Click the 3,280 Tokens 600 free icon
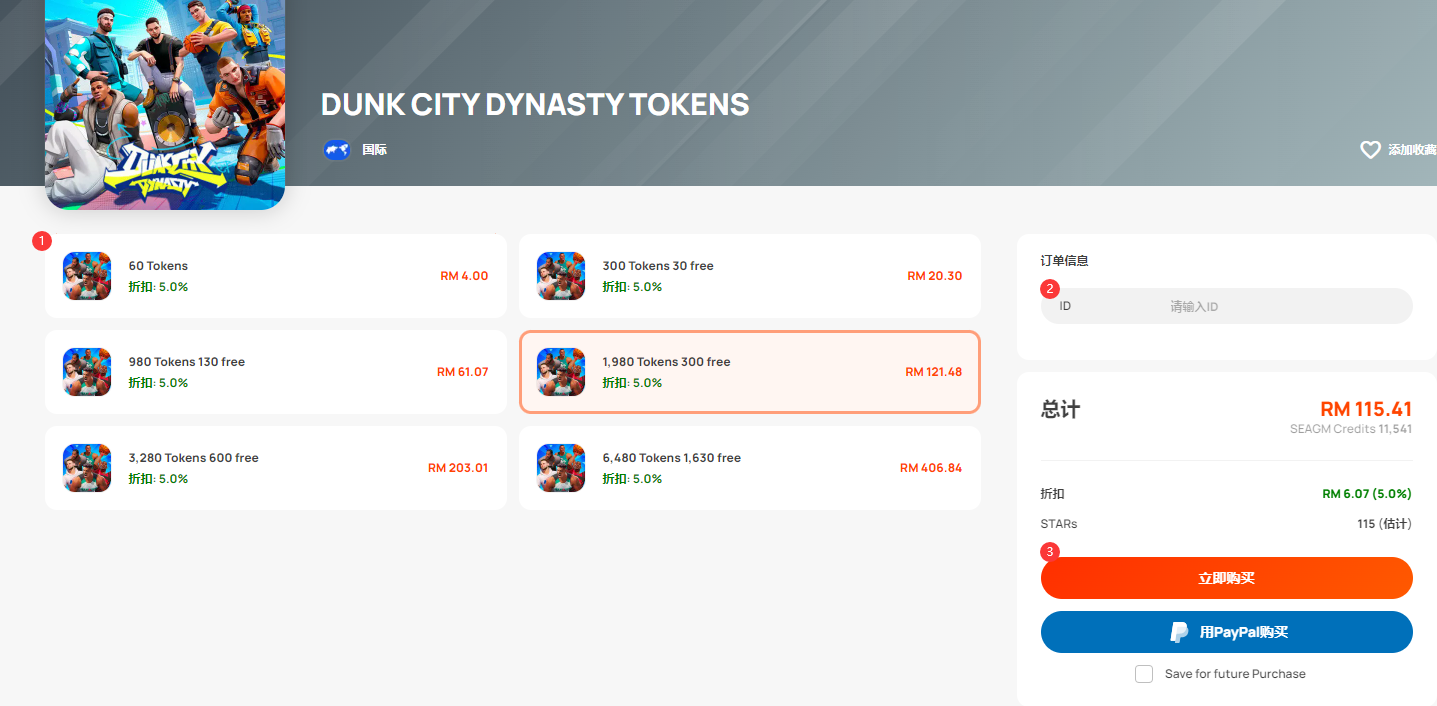The image size is (1437, 706). pyautogui.click(x=87, y=468)
